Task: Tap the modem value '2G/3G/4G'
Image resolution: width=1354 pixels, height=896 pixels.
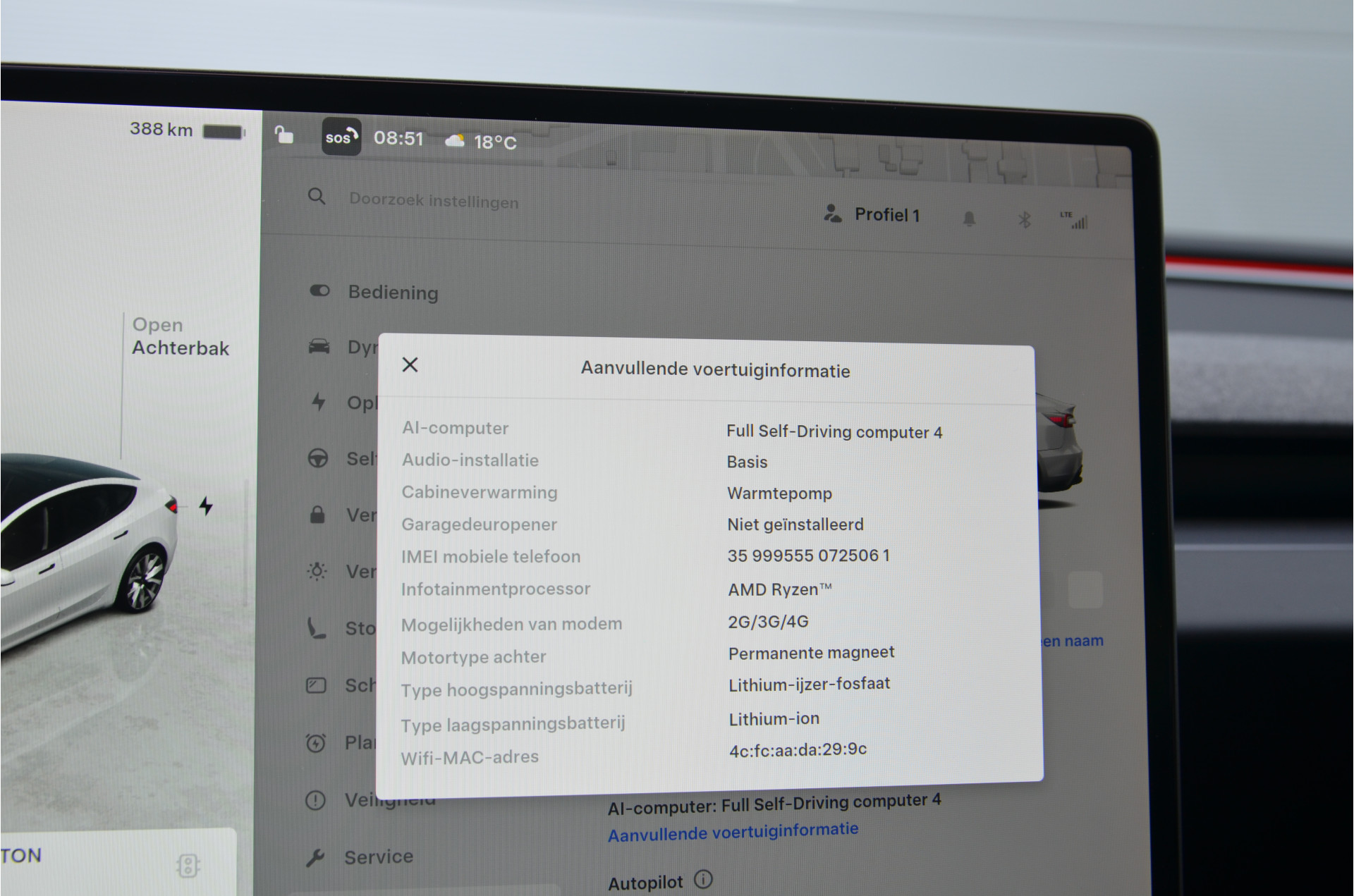Action: (768, 621)
